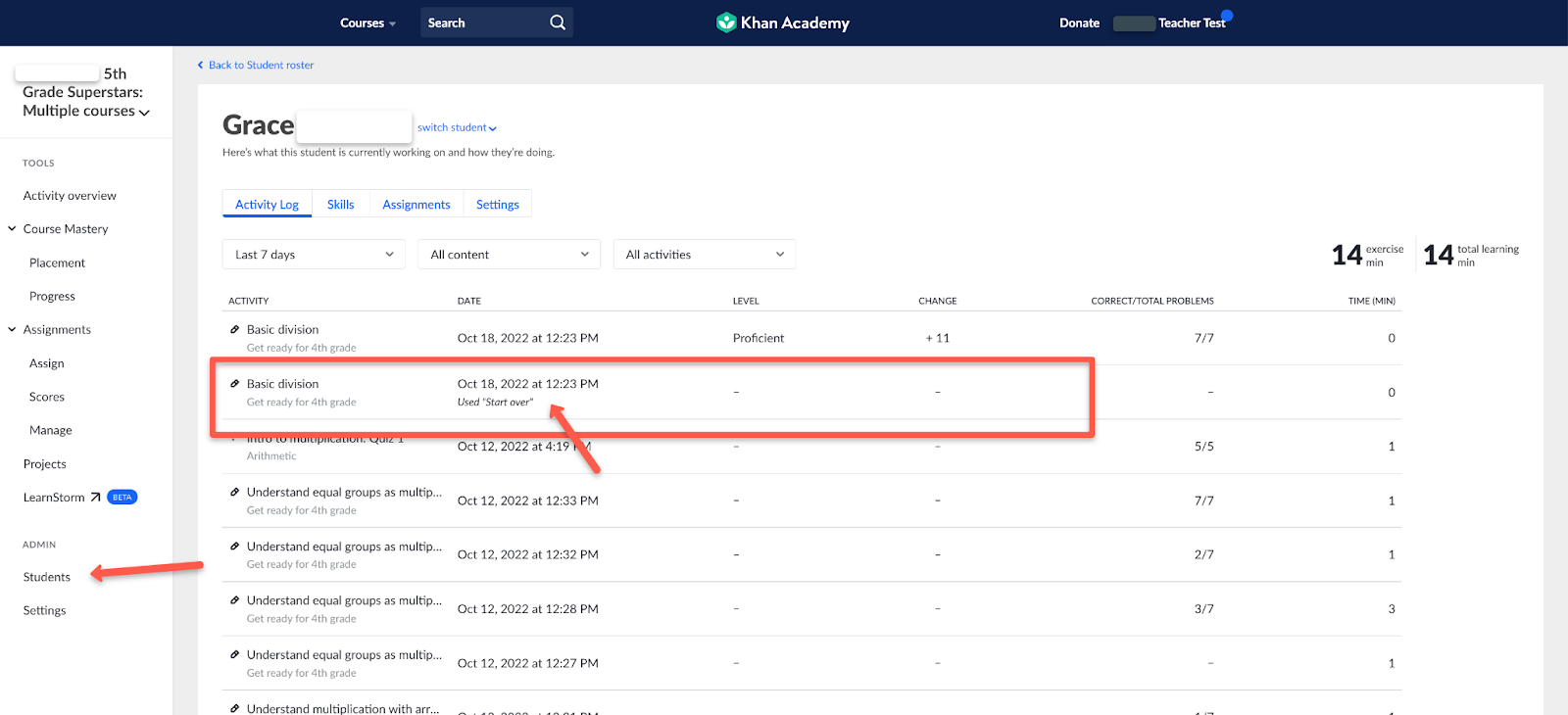The width and height of the screenshot is (1568, 715).
Task: Open the switch student dropdown
Action: [457, 128]
